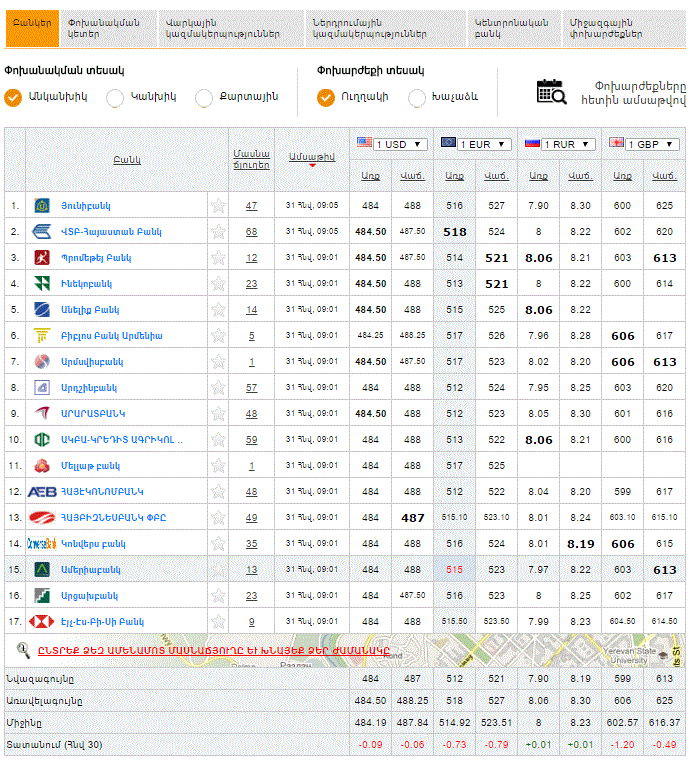The width and height of the screenshot is (692, 768).
Task: Click the VTB-Armenia bank logo in row 2
Action: [42, 232]
